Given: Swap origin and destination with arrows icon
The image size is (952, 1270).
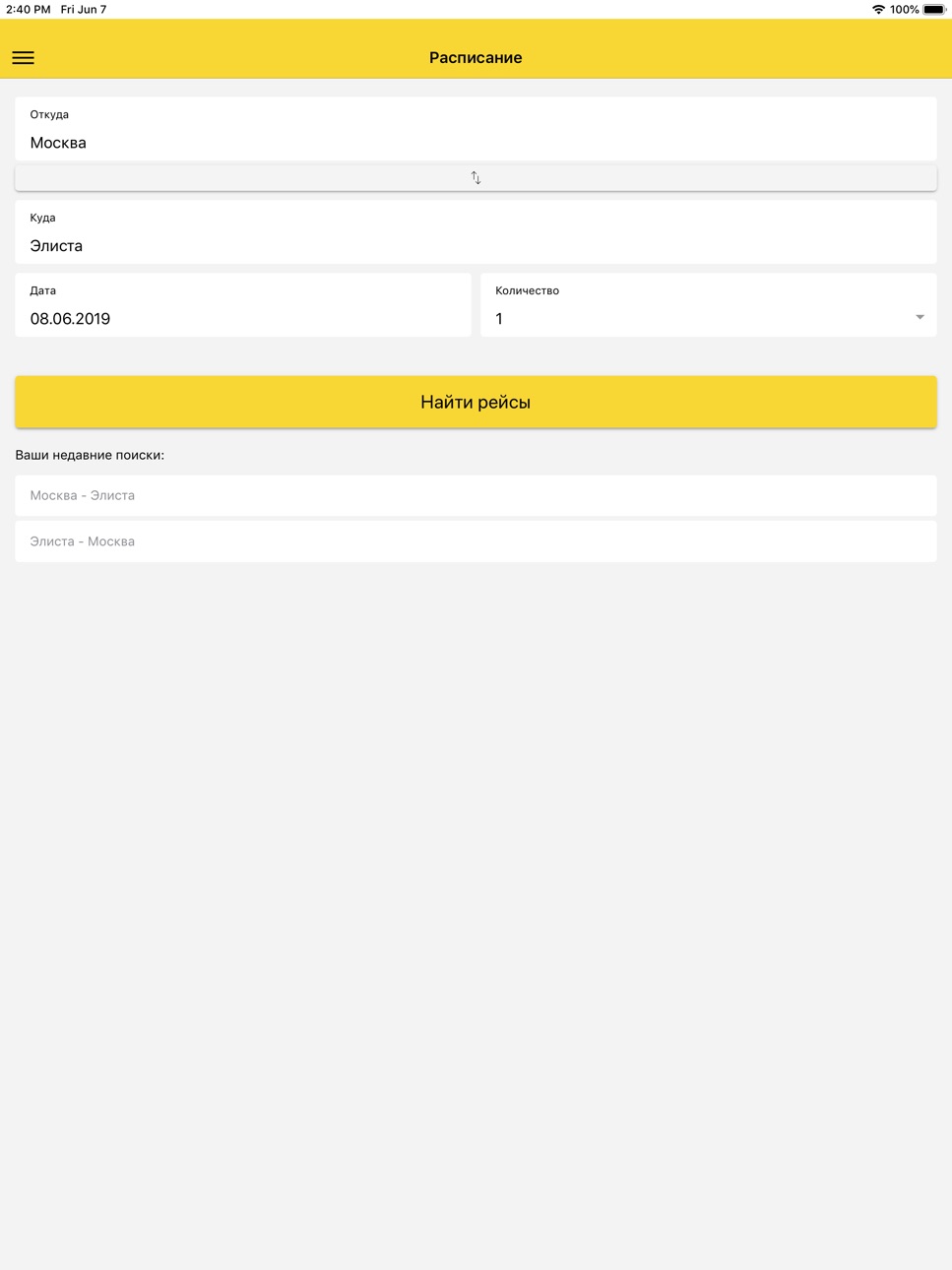Looking at the screenshot, I should click(x=476, y=178).
